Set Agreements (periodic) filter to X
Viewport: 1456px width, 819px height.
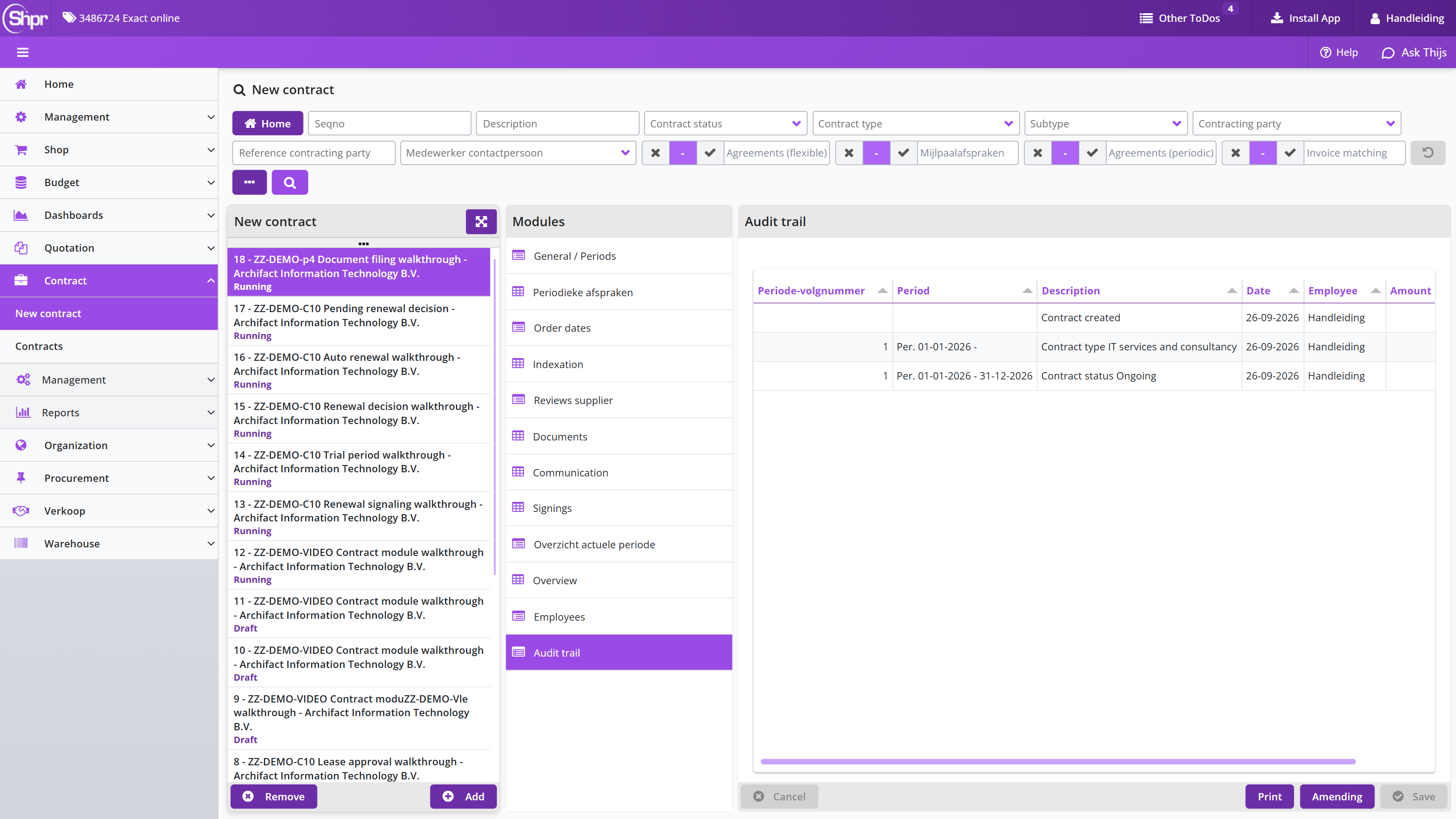[x=1038, y=152]
